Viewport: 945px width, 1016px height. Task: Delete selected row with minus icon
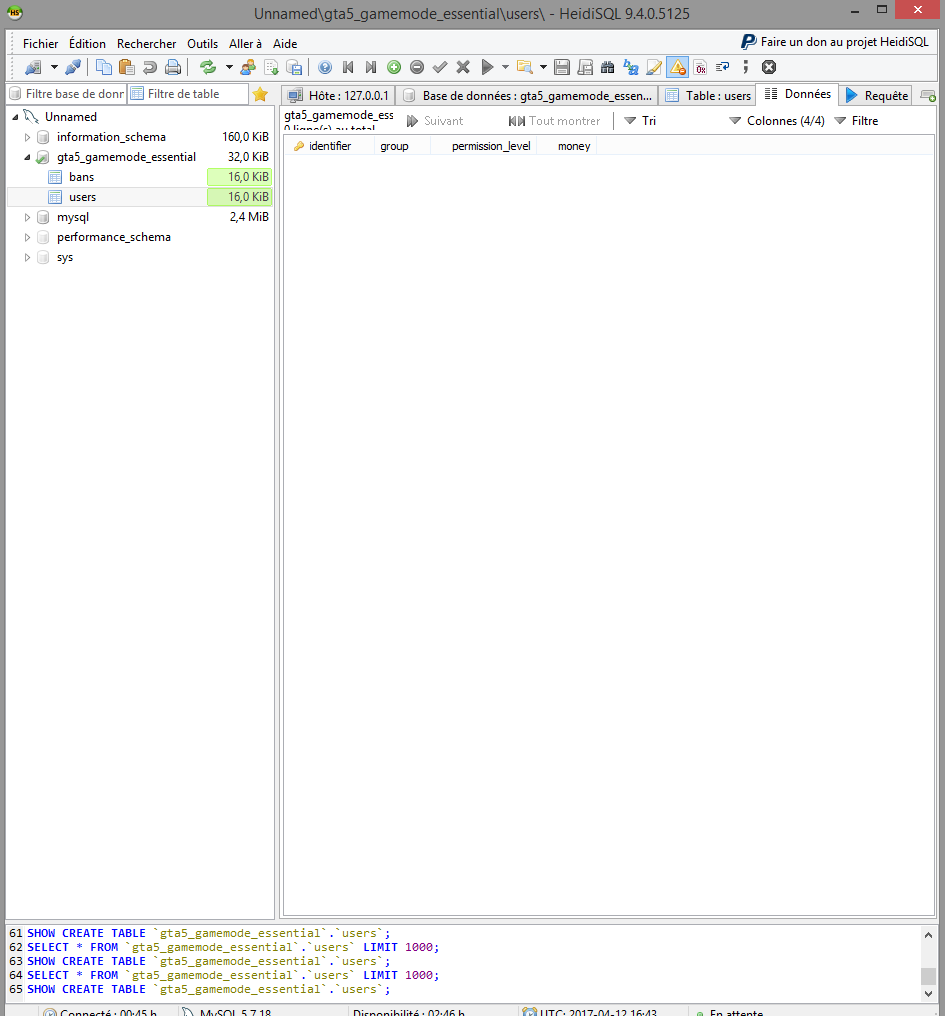point(417,67)
